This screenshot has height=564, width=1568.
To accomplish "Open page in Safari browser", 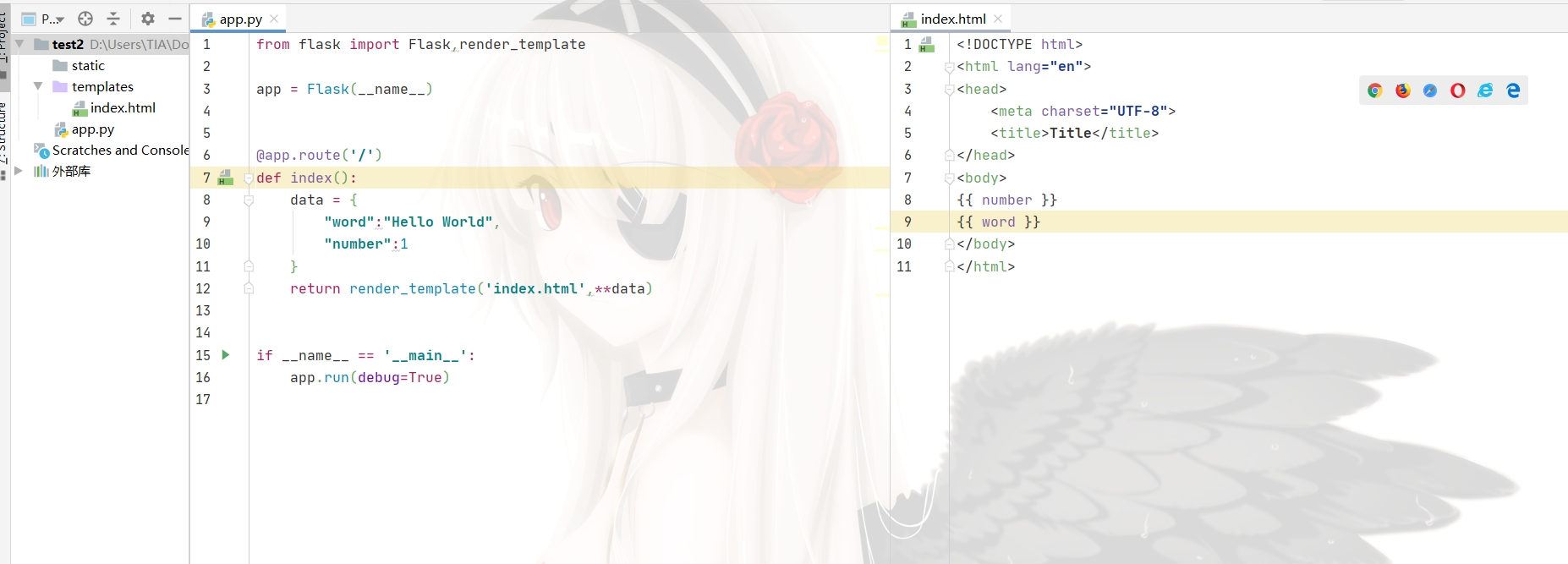I will (x=1430, y=90).
